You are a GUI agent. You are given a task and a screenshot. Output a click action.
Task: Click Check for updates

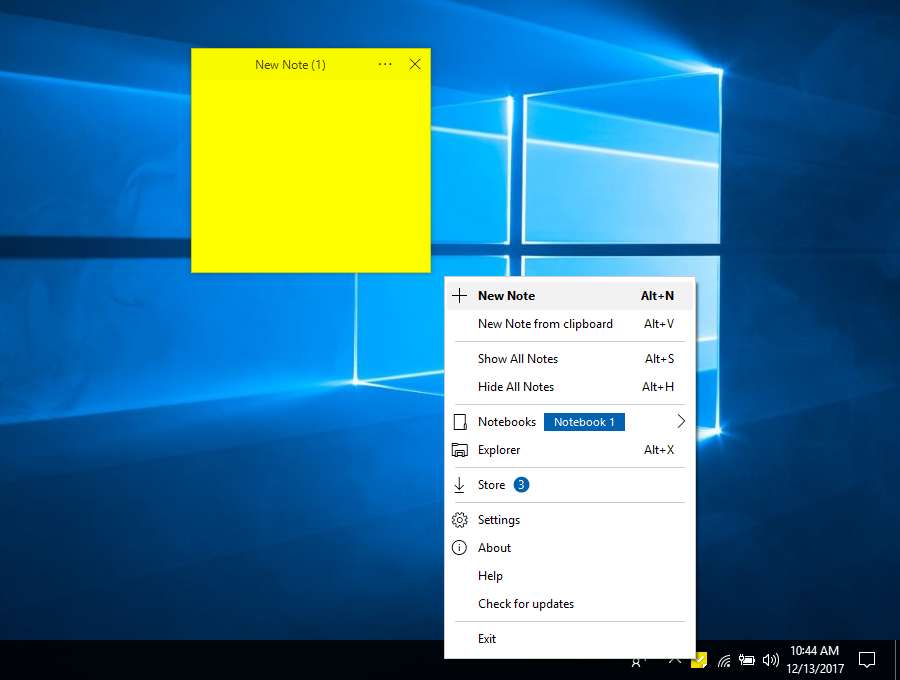click(525, 603)
